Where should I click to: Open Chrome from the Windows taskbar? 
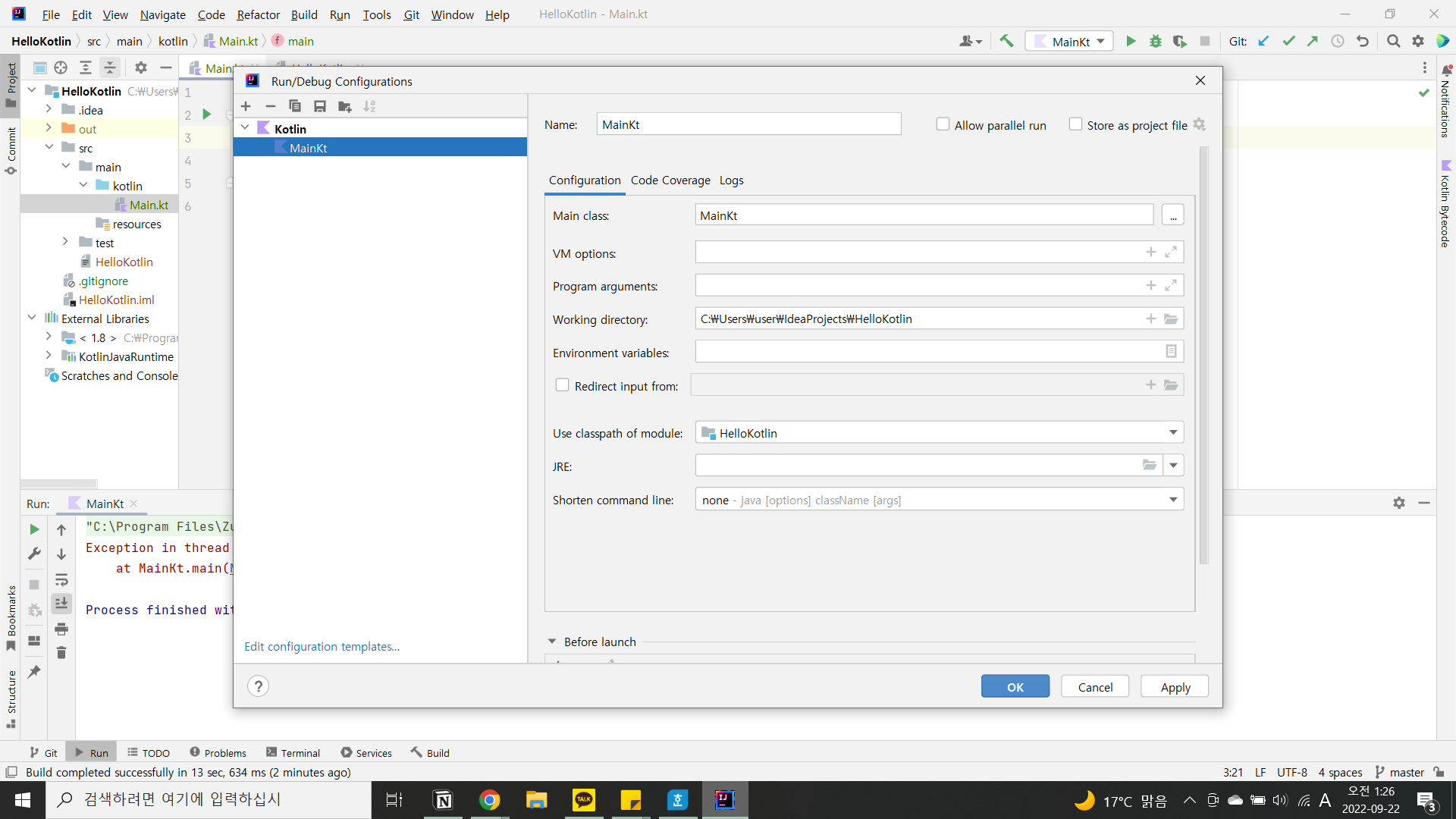490,799
